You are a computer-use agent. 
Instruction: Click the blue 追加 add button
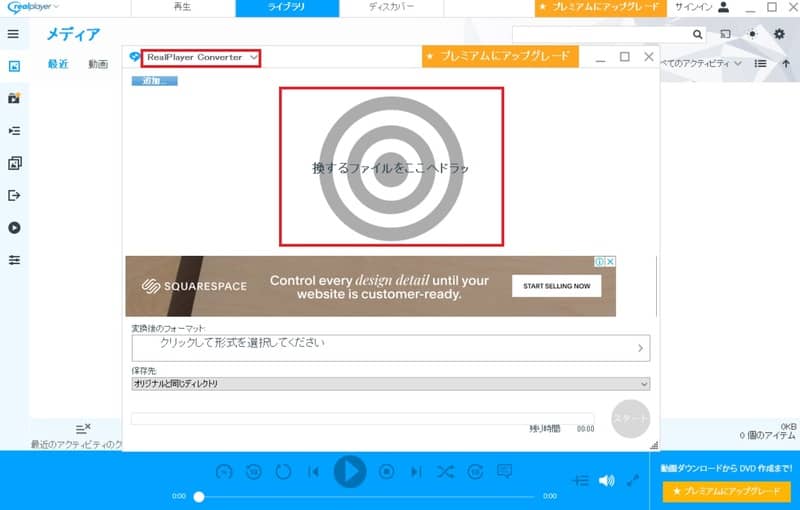tap(155, 81)
